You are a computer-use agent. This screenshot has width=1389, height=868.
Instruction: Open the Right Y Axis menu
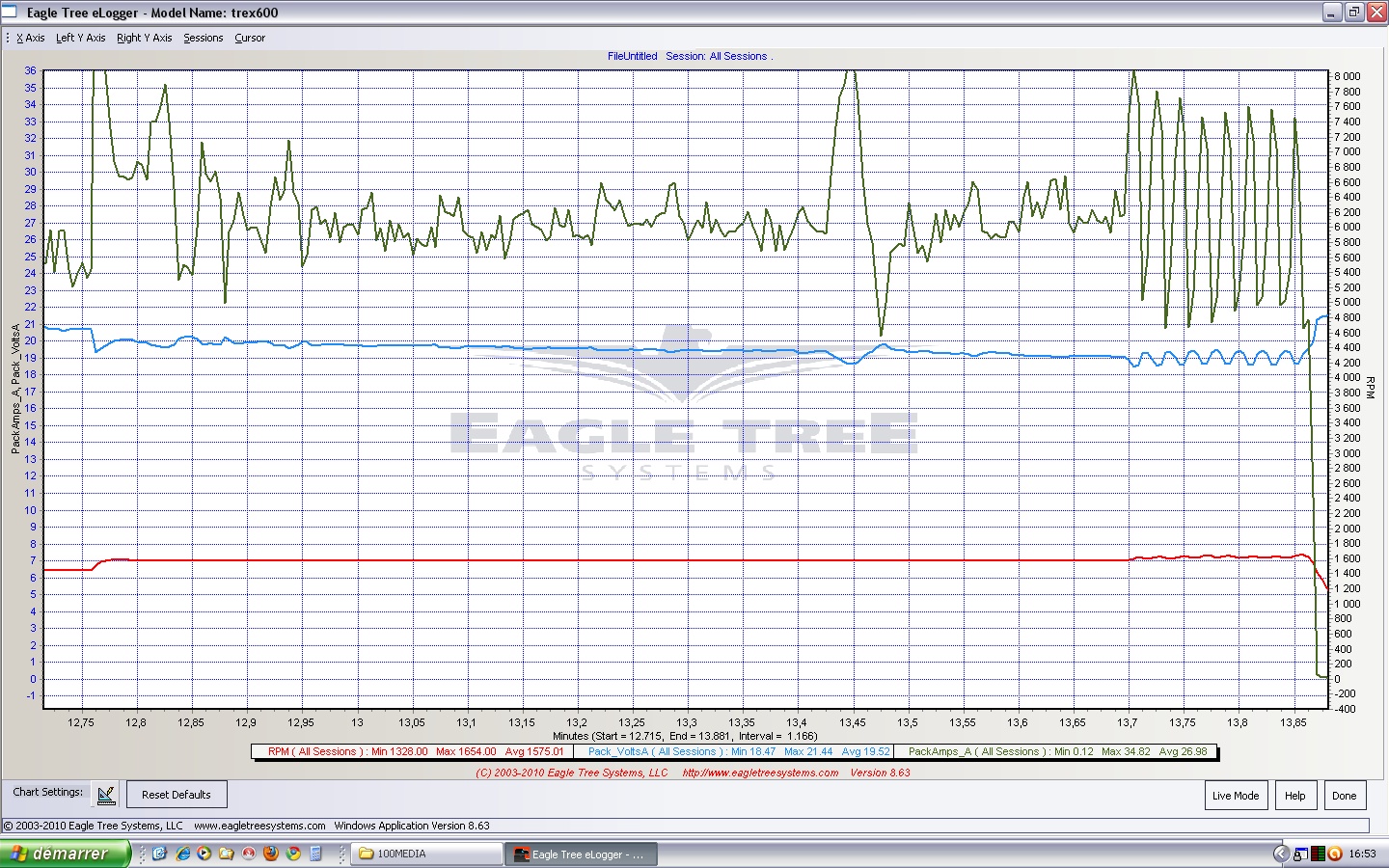pos(145,38)
